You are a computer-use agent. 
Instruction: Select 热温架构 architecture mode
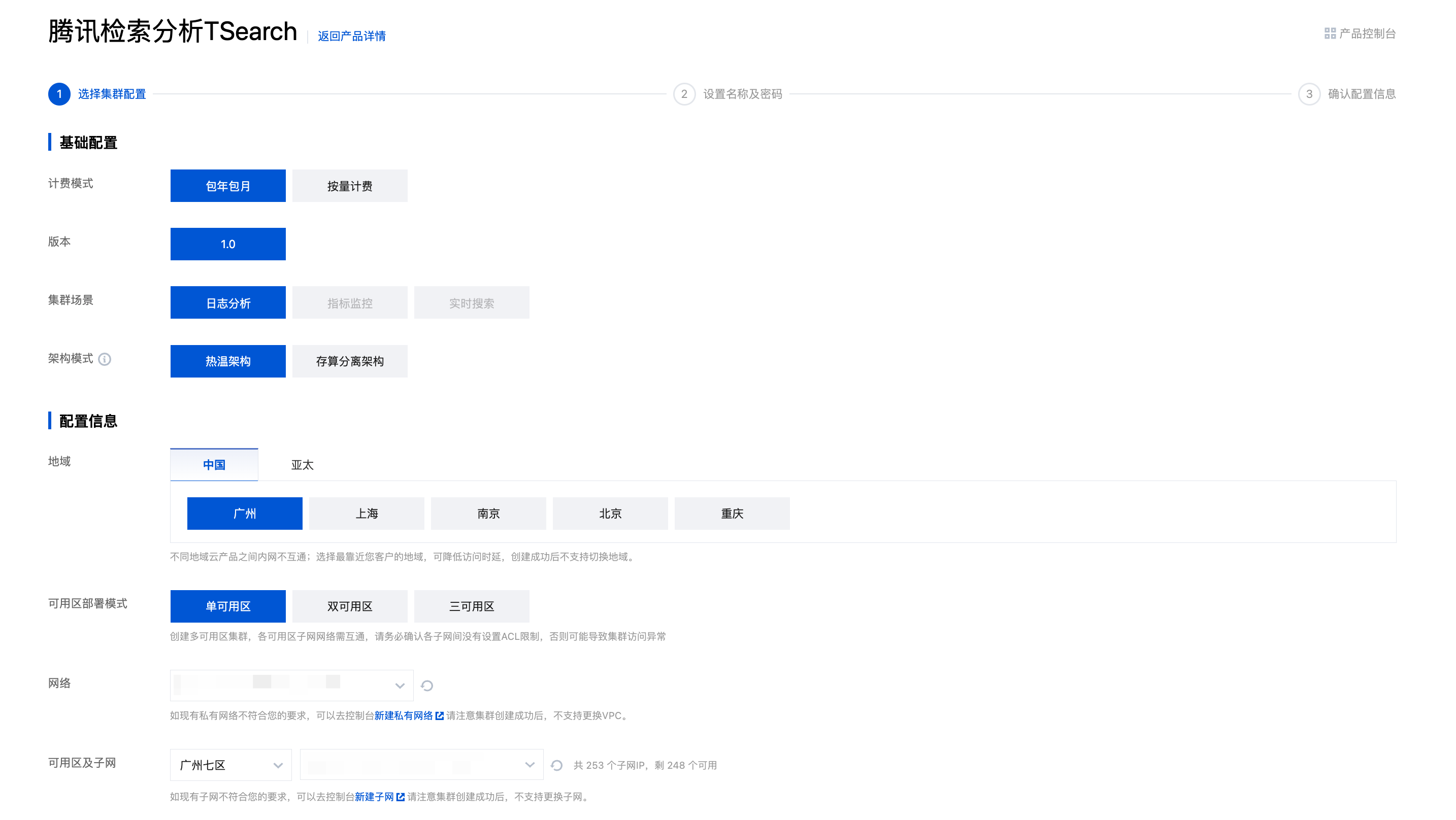point(228,361)
